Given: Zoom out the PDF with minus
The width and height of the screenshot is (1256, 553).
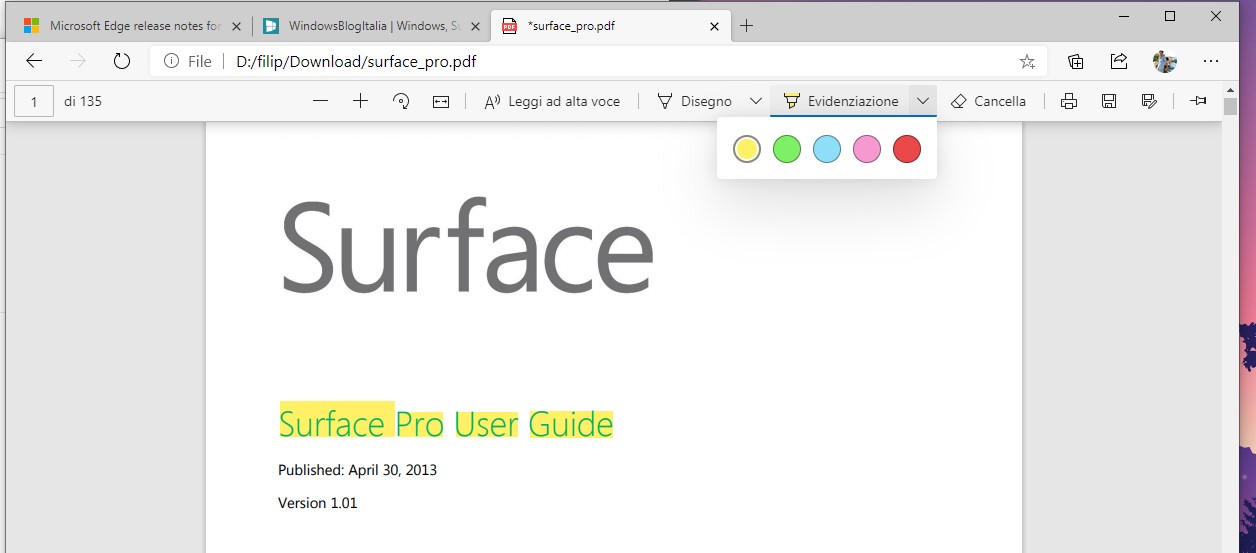Looking at the screenshot, I should pos(320,101).
